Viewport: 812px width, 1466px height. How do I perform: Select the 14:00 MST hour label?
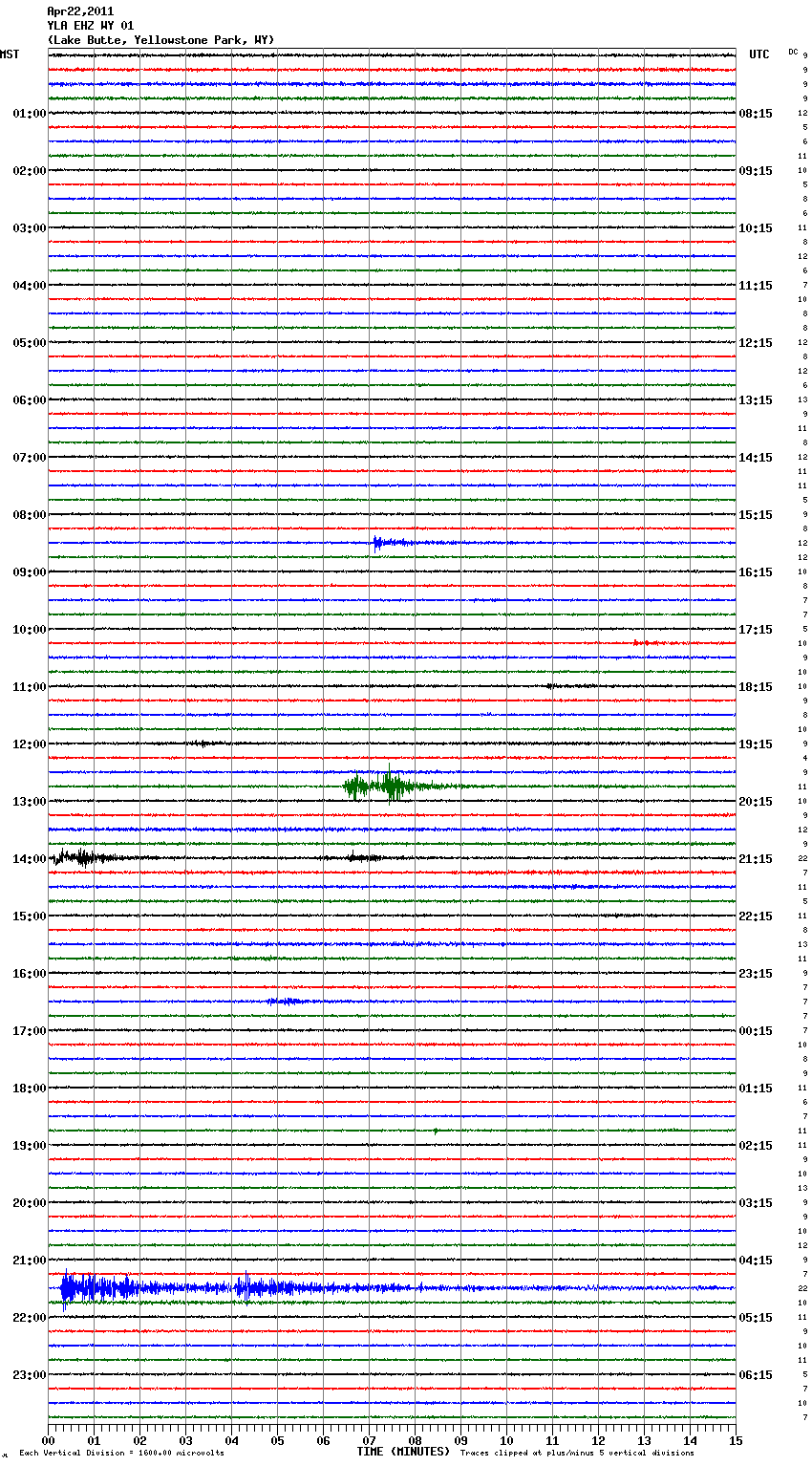(30, 859)
